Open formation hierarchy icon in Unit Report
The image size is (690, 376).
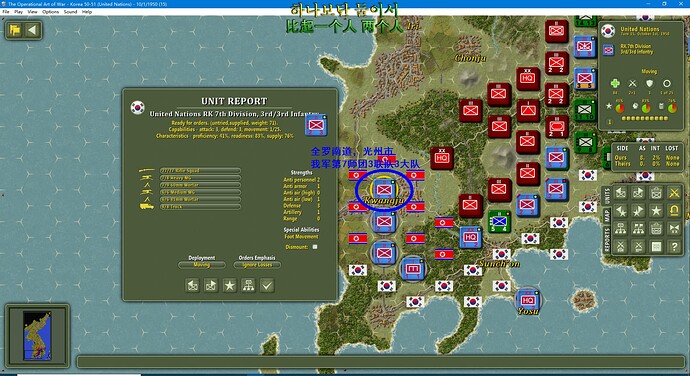tap(248, 285)
